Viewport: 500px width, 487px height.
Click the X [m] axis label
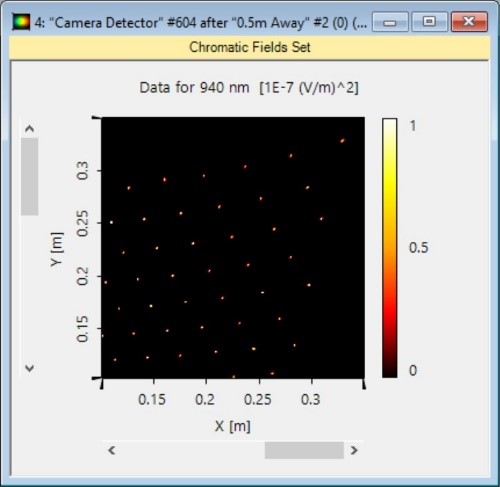pos(233,426)
